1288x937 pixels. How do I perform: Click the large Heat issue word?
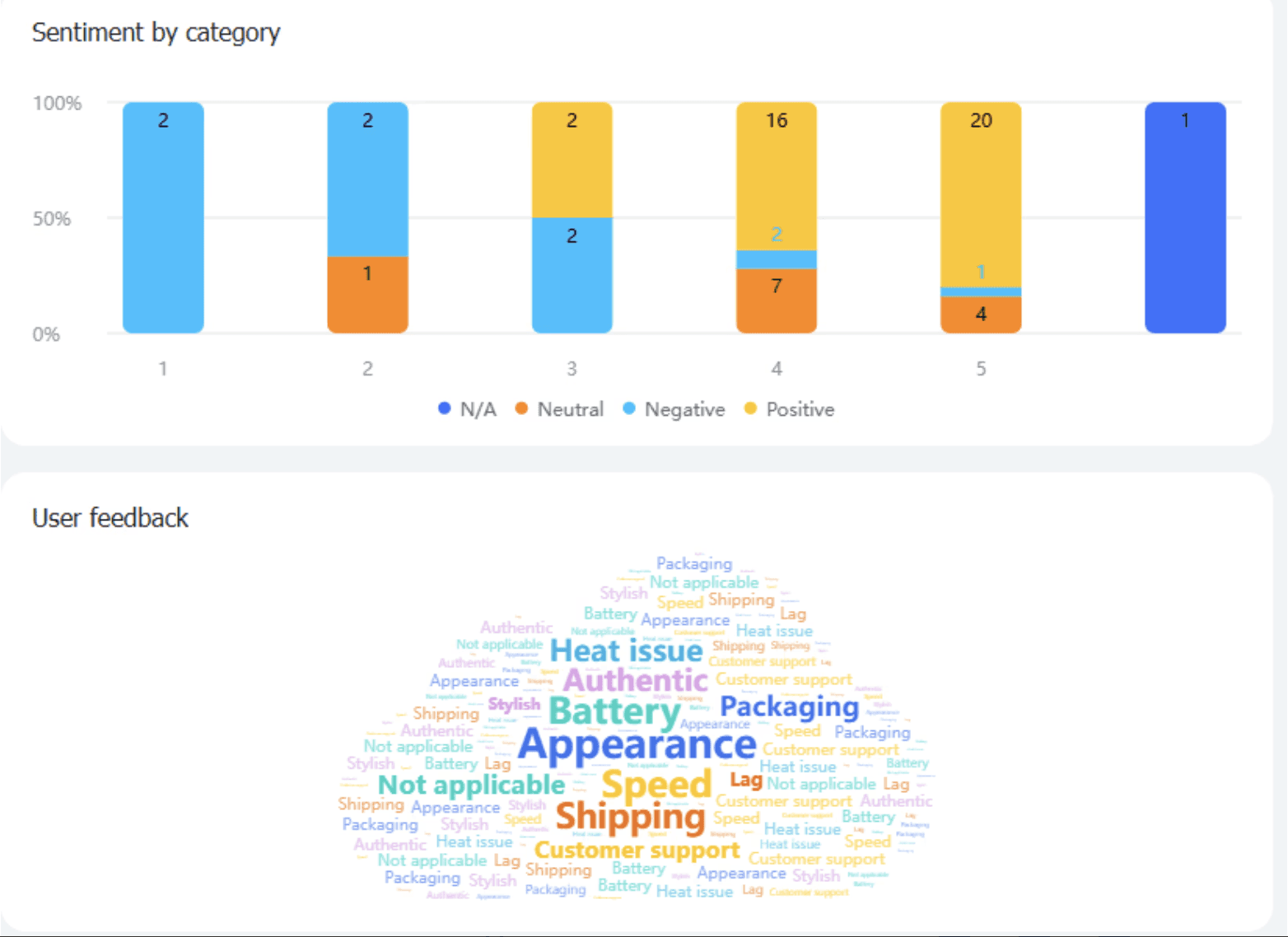tap(626, 650)
